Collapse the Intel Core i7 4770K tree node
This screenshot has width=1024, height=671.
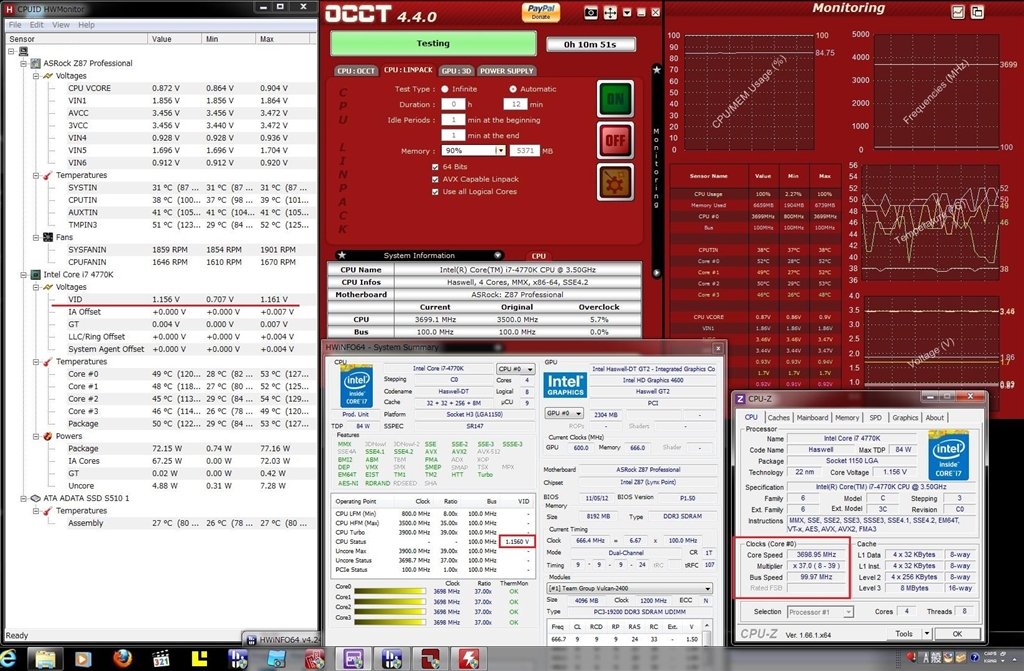[x=24, y=274]
